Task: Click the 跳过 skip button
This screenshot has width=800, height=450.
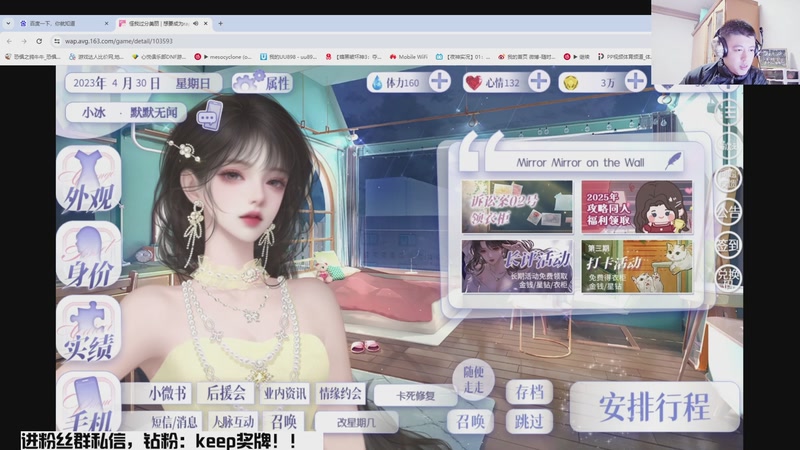Action: (x=529, y=421)
